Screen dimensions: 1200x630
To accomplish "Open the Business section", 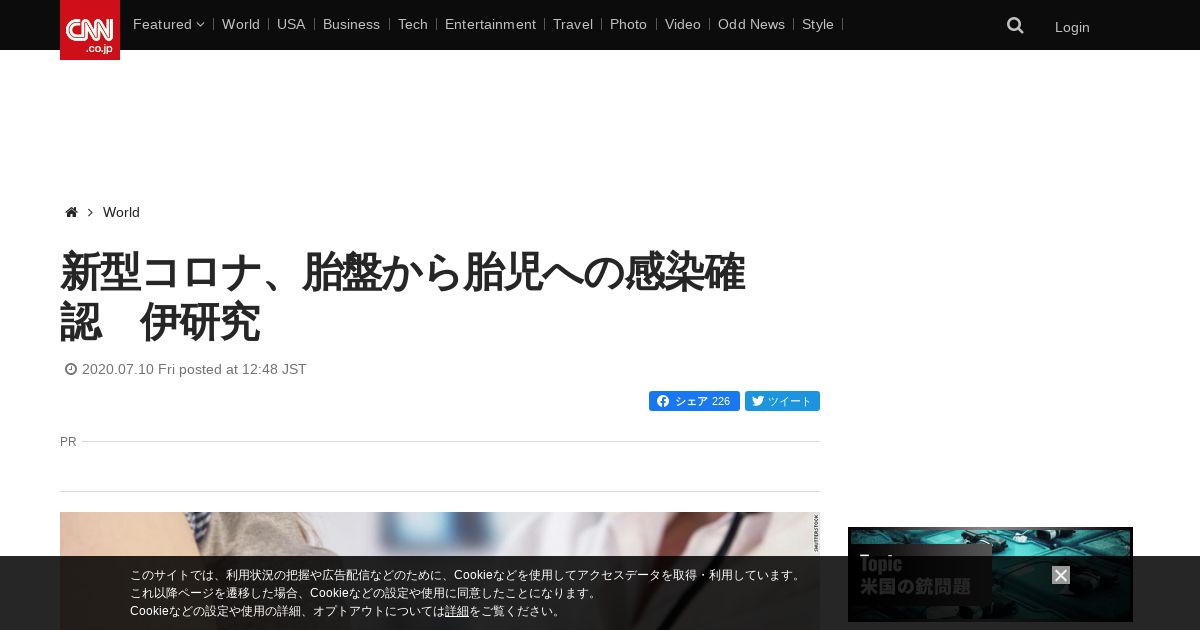I will click(x=351, y=24).
